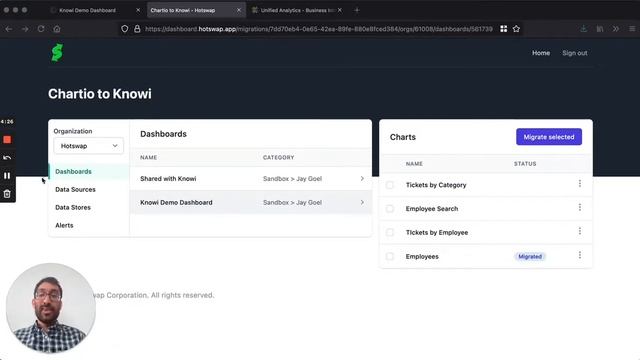Screen dimensions: 640x360
Task: Close the Knowi Demo Dashboard tab
Action: point(138,10)
